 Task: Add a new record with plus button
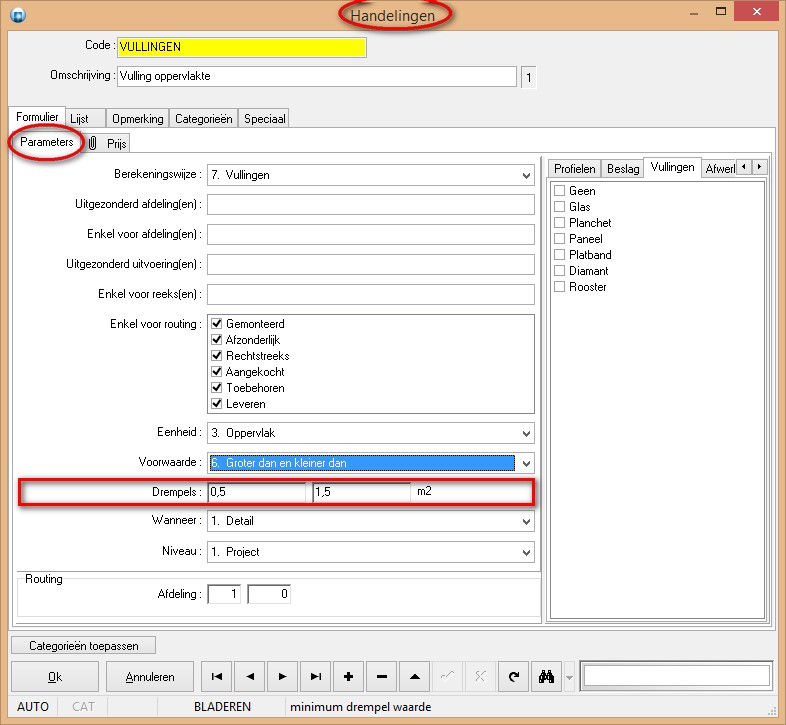click(348, 676)
